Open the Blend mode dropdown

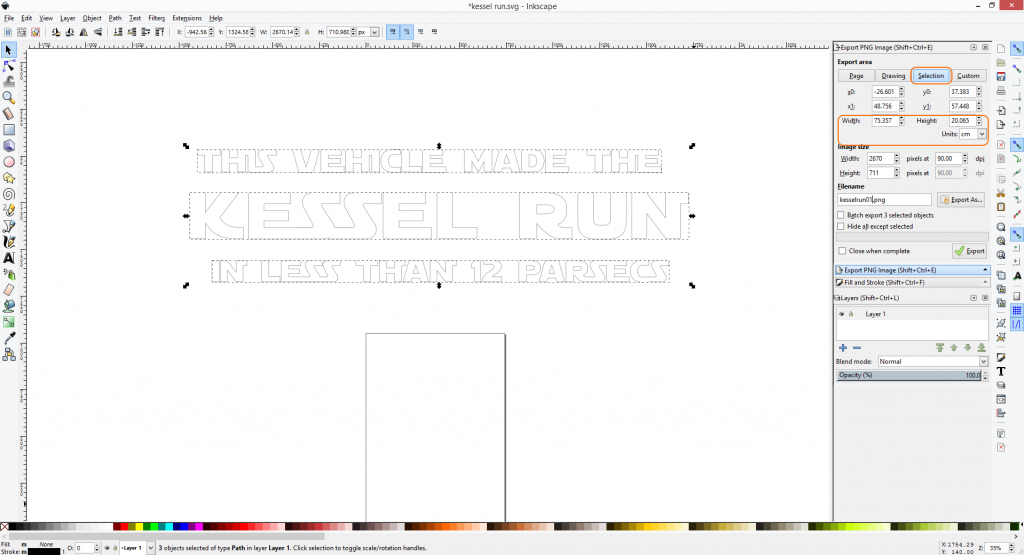[932, 361]
